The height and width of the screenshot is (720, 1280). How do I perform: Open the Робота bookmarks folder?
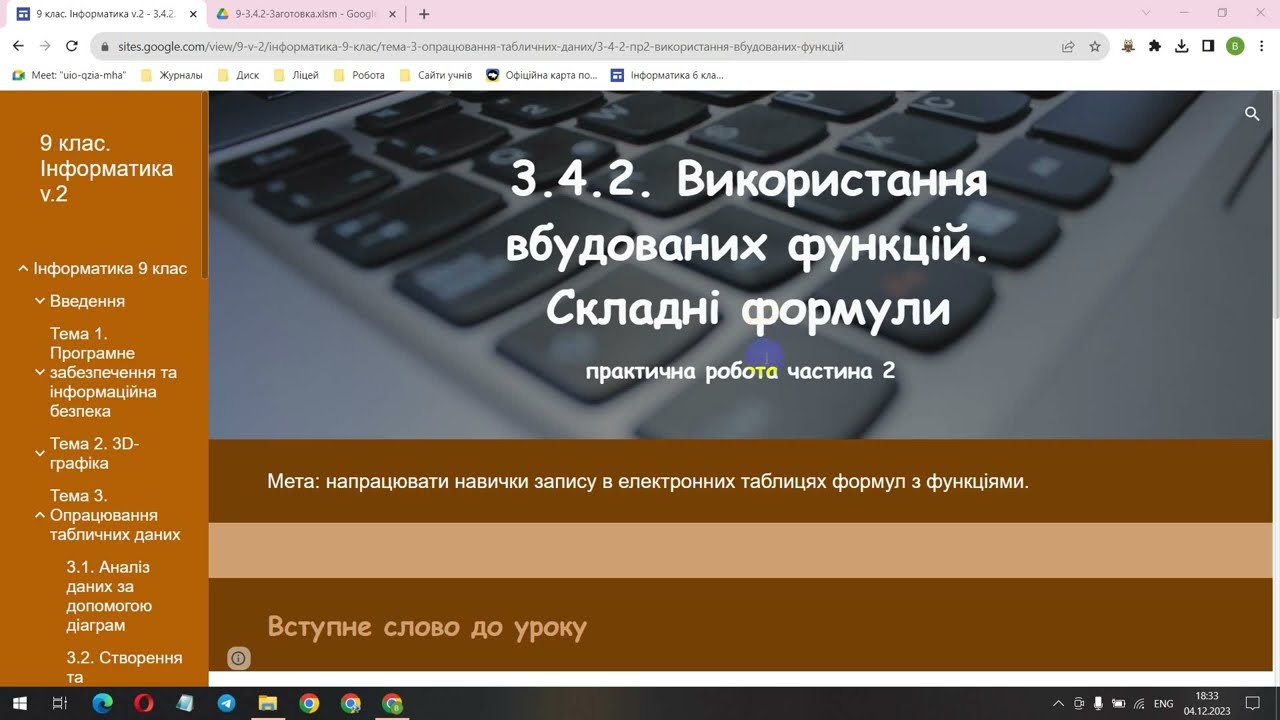coord(359,75)
